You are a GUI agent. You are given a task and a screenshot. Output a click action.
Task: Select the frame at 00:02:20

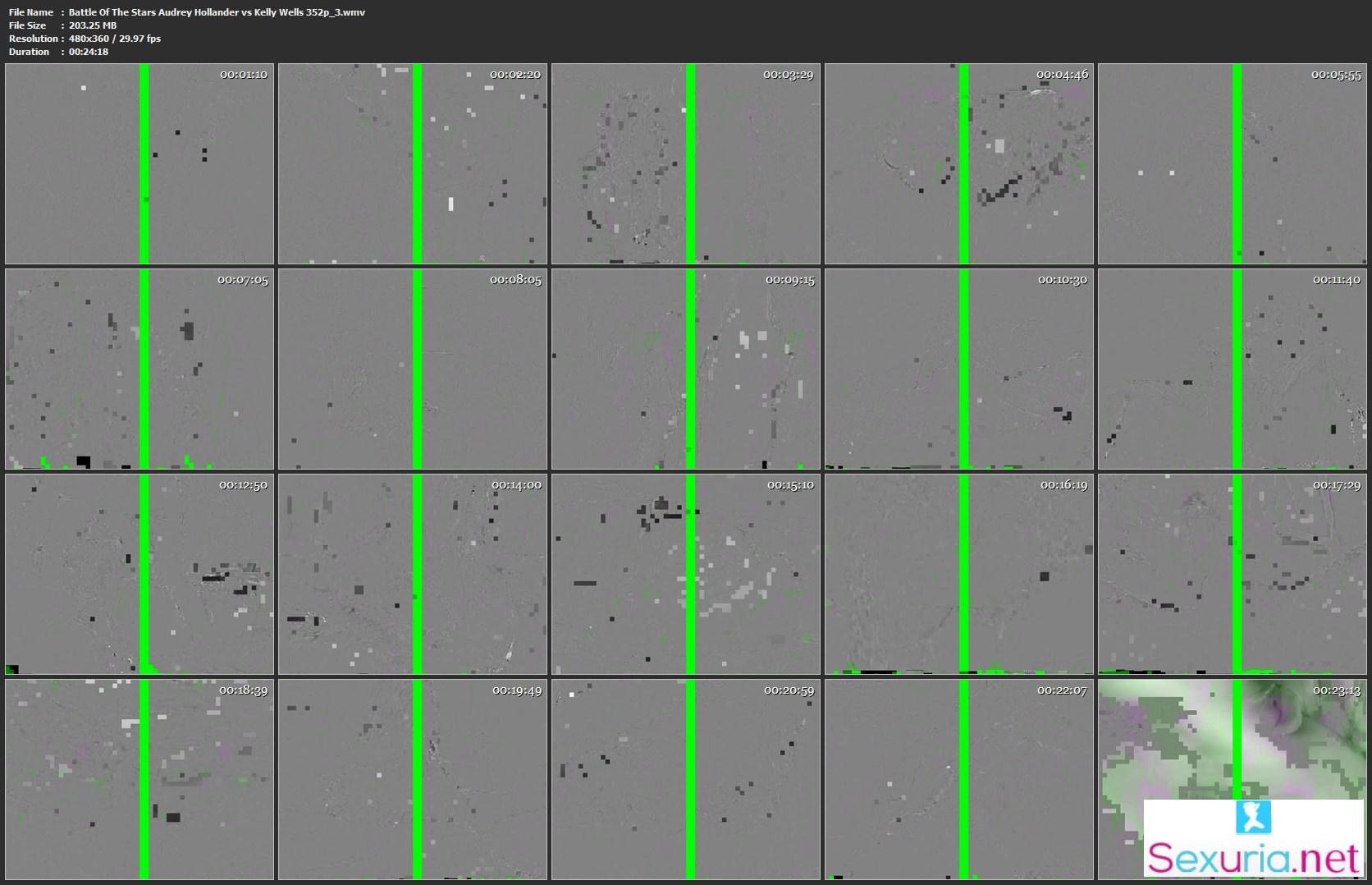[x=413, y=163]
